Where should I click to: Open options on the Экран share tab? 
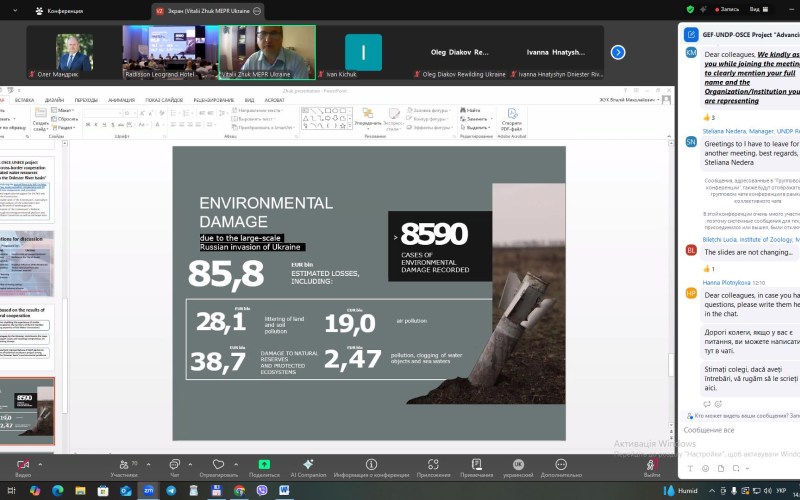point(257,11)
